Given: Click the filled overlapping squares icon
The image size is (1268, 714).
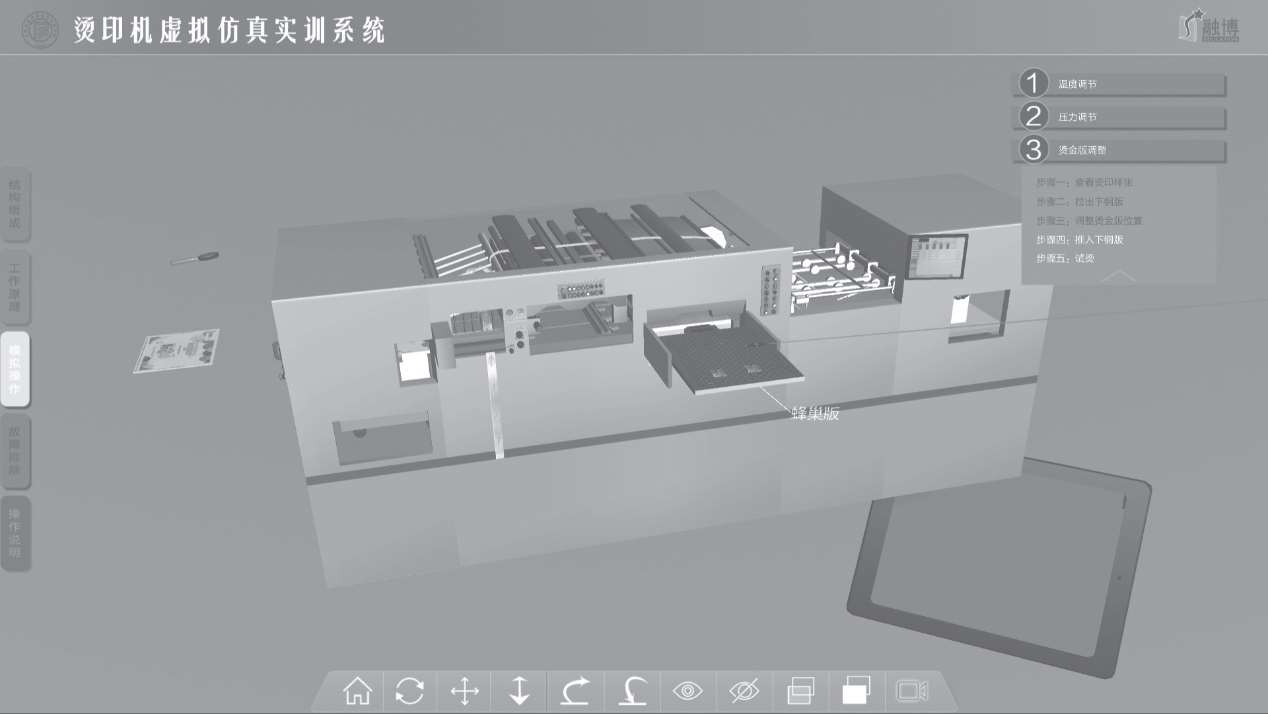Looking at the screenshot, I should click(x=856, y=691).
